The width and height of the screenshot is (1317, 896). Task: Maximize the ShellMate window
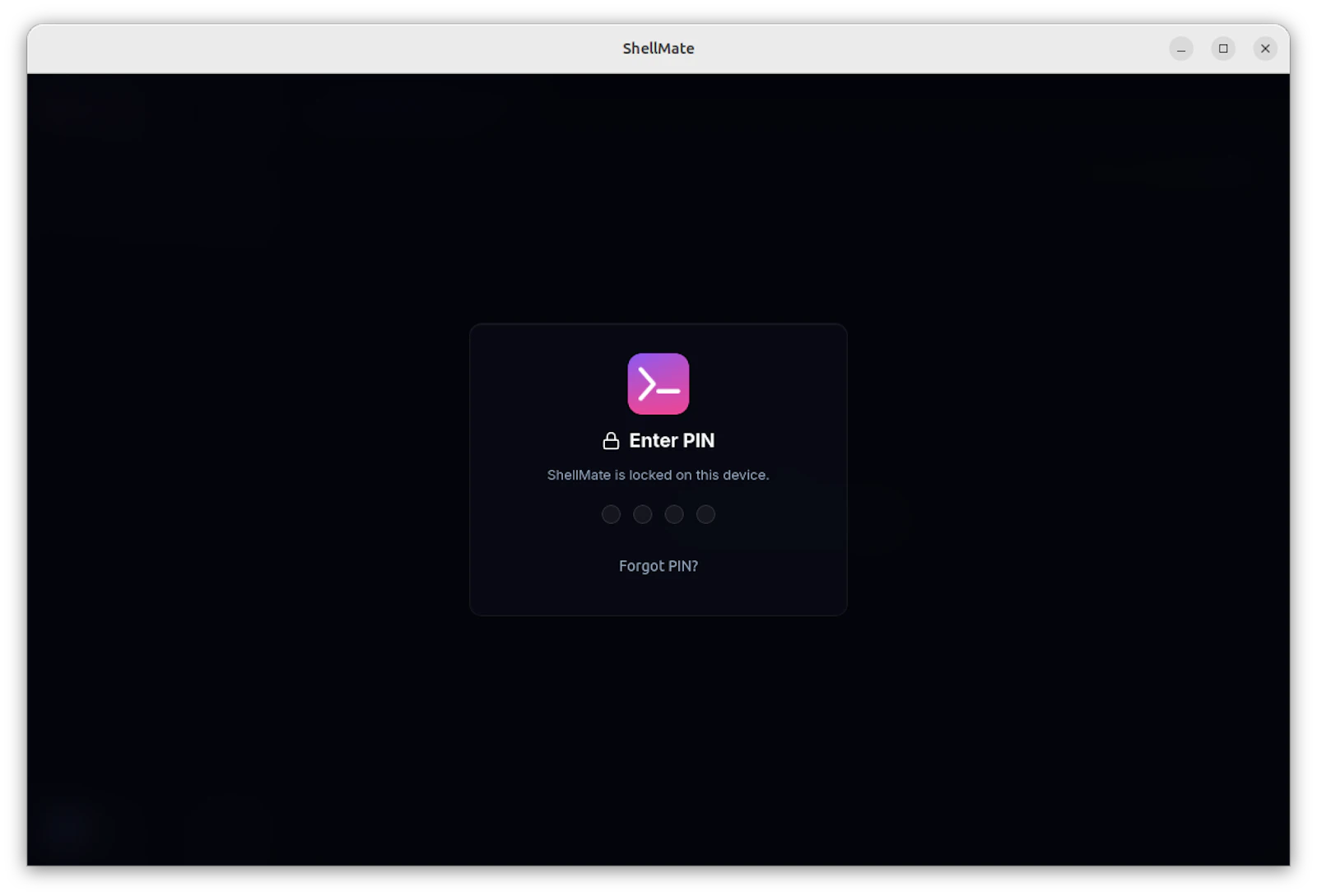(1222, 49)
